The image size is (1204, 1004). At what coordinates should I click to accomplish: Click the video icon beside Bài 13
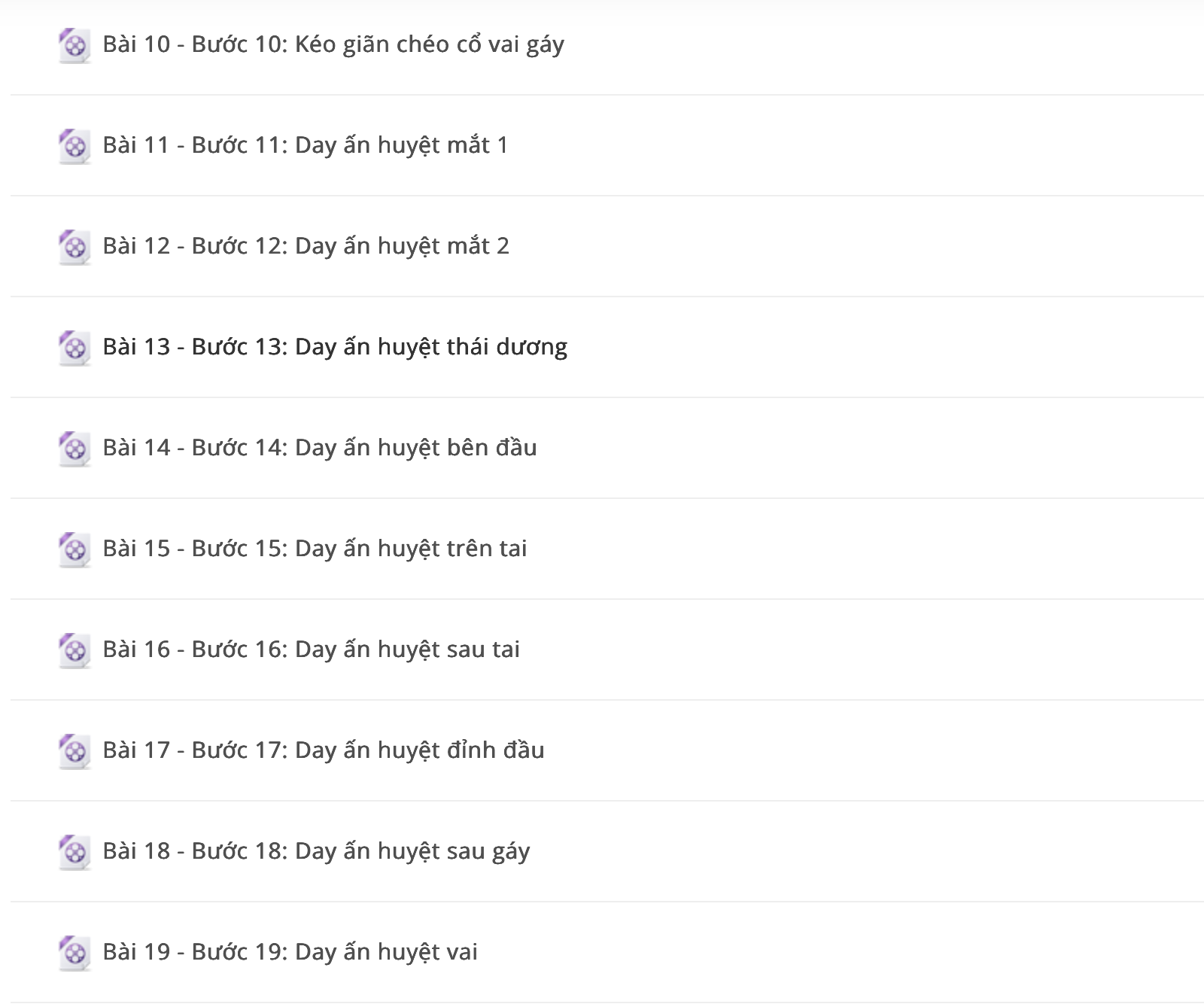(x=74, y=348)
